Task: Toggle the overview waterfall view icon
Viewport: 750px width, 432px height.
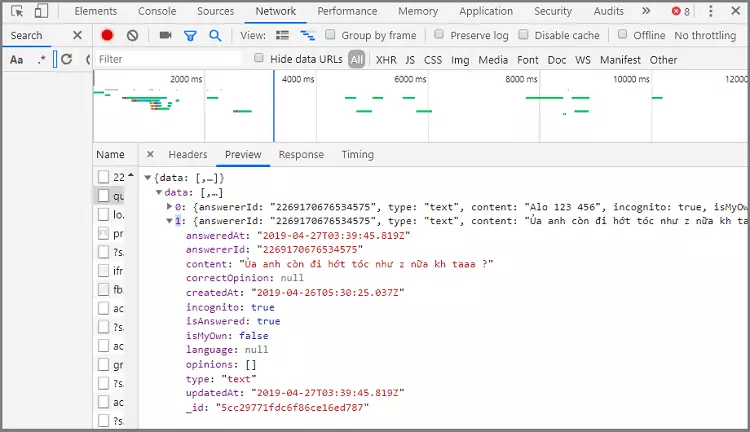Action: 307,35
